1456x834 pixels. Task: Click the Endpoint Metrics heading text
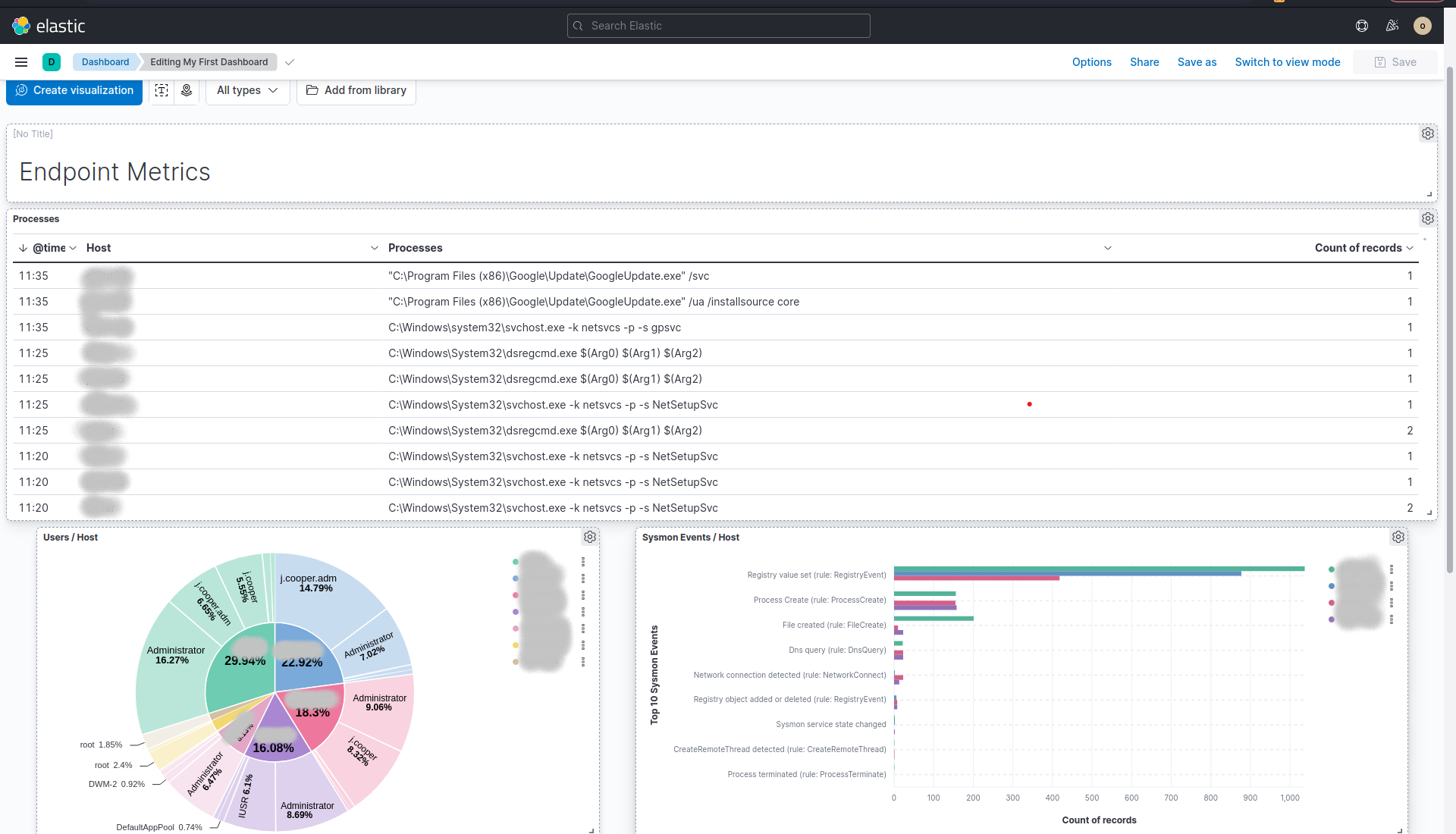click(115, 172)
